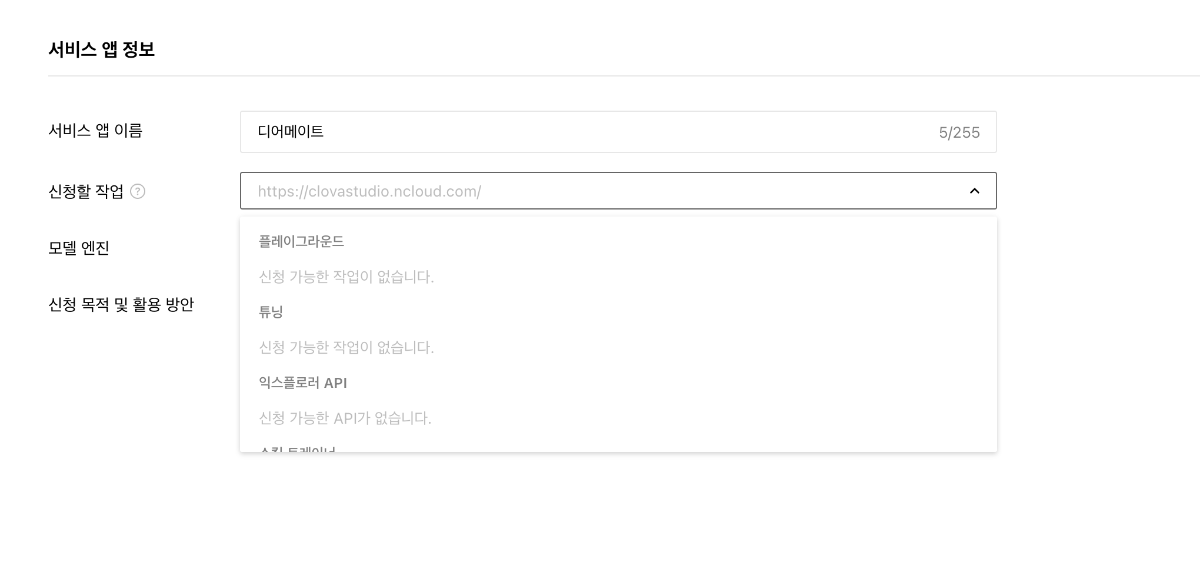This screenshot has height=572, width=1200.
Task: Click the 신청 목적 및 활용 방안 label
Action: pos(121,304)
